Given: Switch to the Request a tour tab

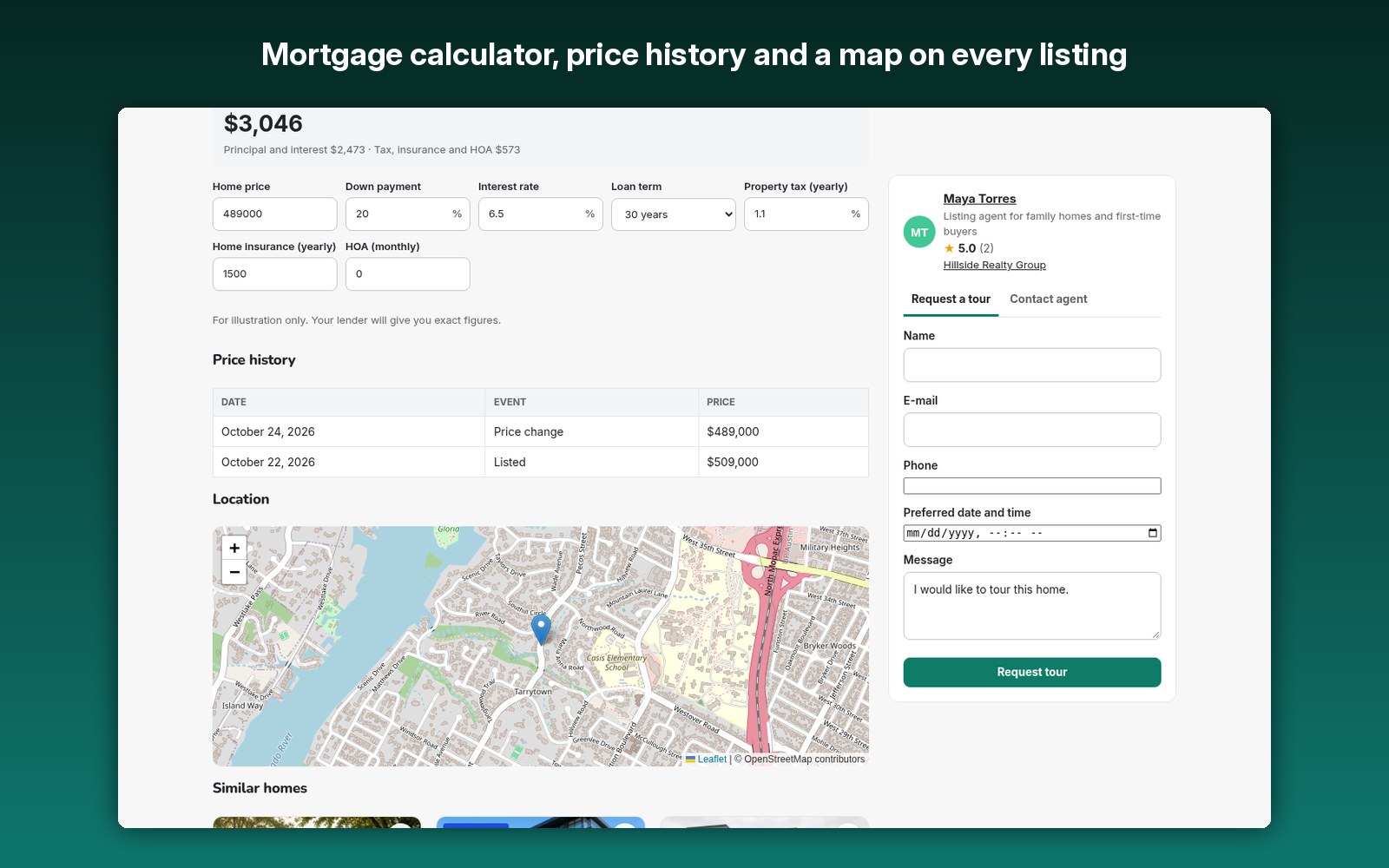Looking at the screenshot, I should click(x=951, y=299).
